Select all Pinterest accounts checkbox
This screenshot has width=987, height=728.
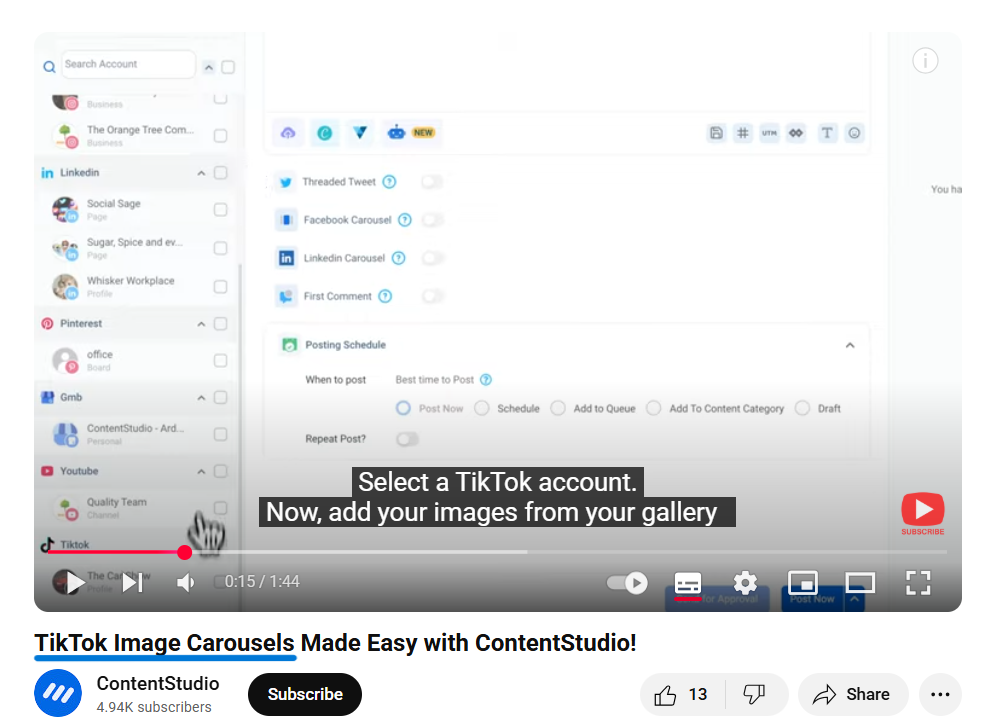(x=220, y=323)
